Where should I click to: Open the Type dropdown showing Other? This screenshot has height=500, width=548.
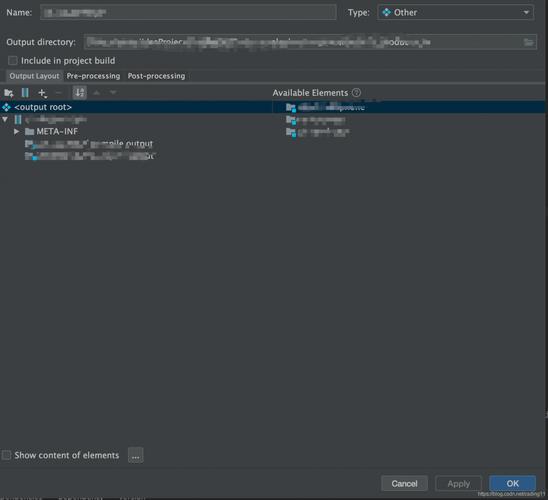455,13
